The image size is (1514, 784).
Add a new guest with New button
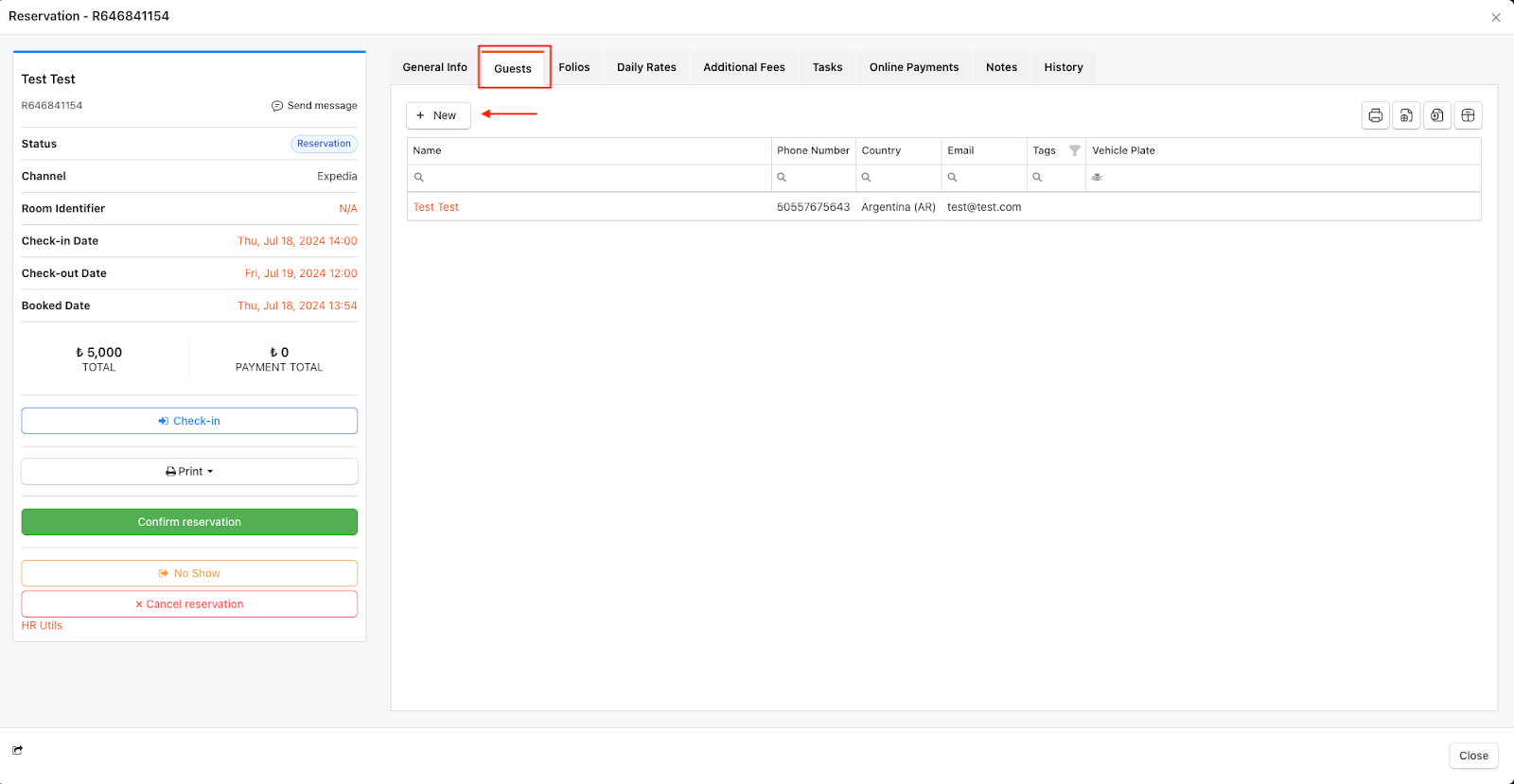(x=437, y=115)
